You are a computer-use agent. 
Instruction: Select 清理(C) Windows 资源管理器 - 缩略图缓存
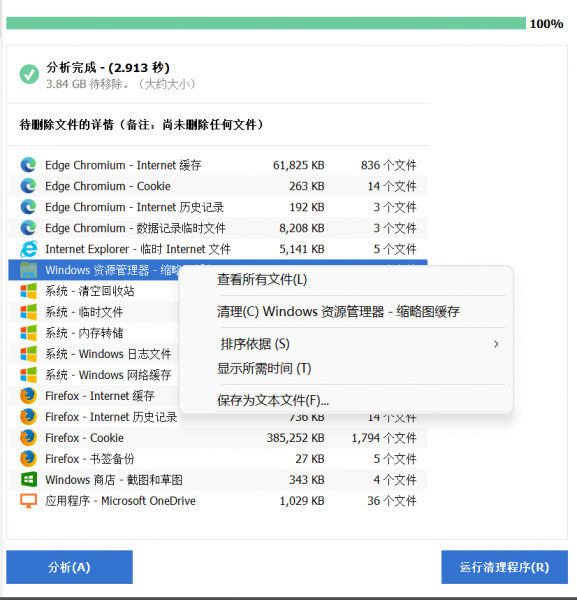point(338,311)
